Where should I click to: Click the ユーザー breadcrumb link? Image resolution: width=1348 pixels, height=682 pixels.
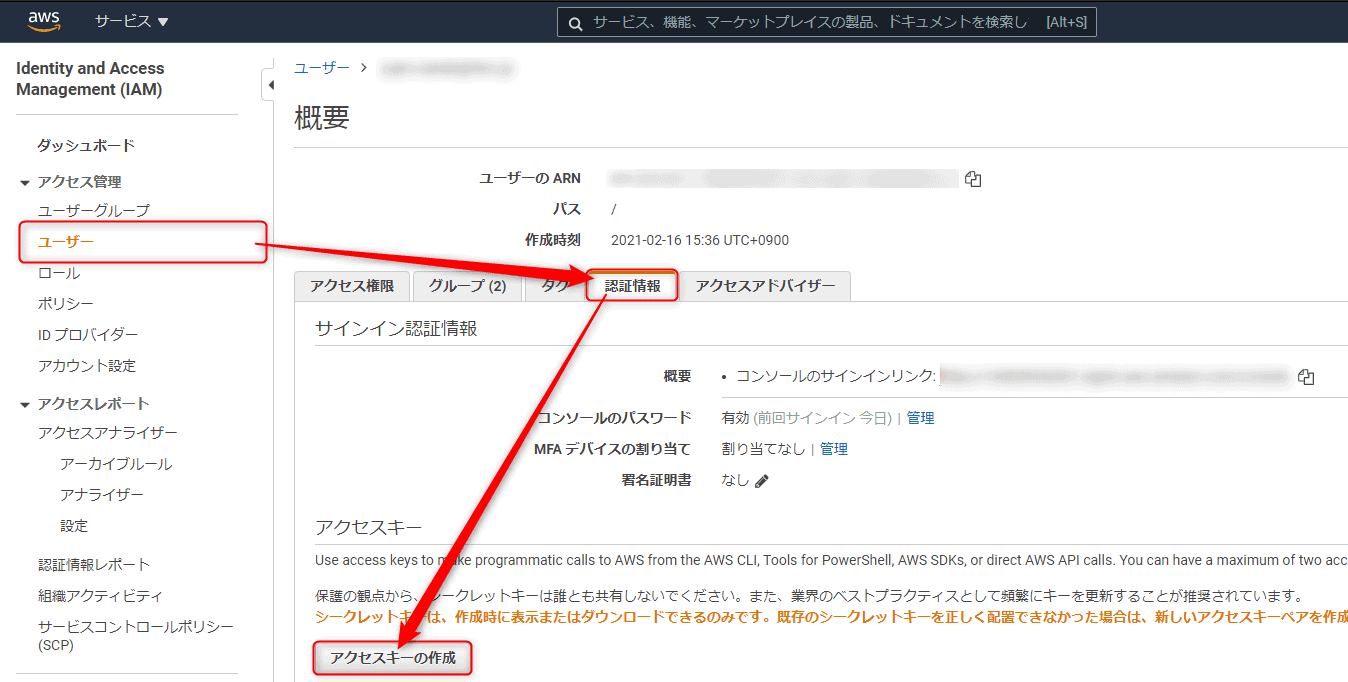[322, 68]
